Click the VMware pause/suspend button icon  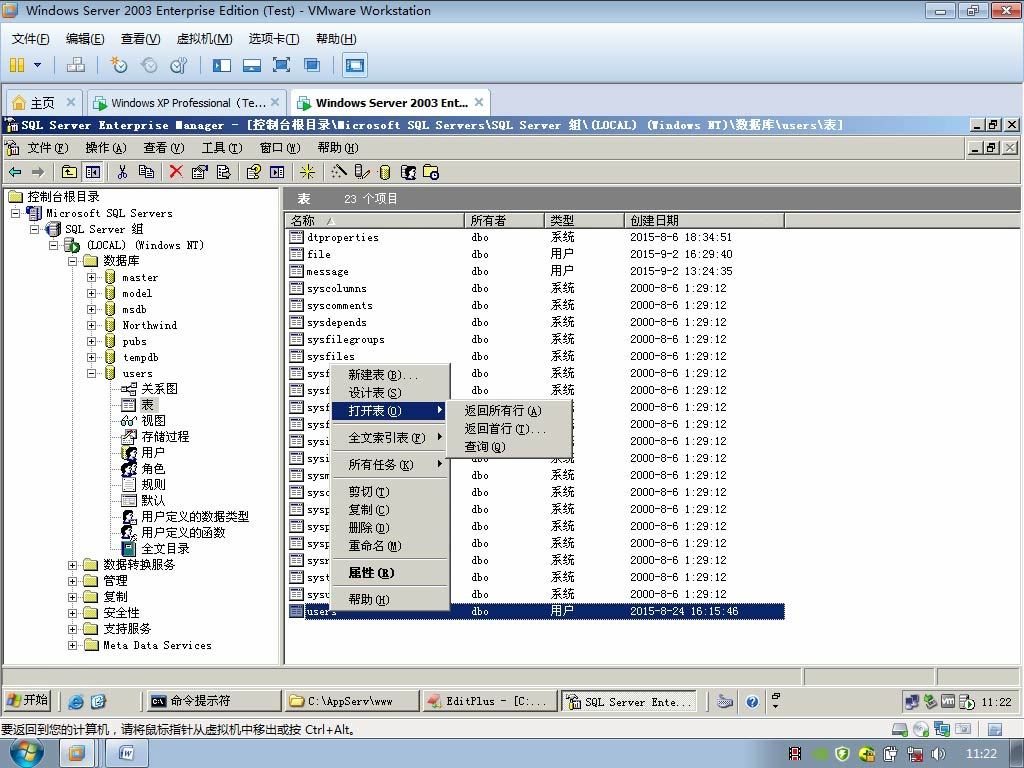(18, 65)
